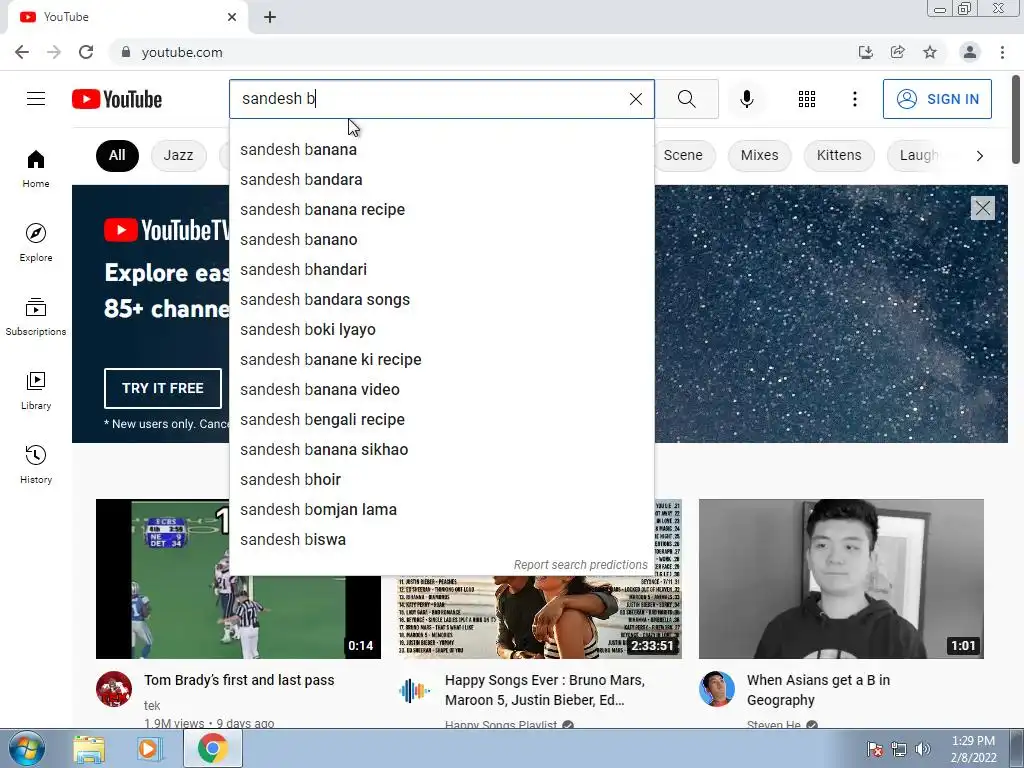Screen dimensions: 1024x768
Task: Open the Chrome profile avatar icon
Action: pyautogui.click(x=970, y=52)
